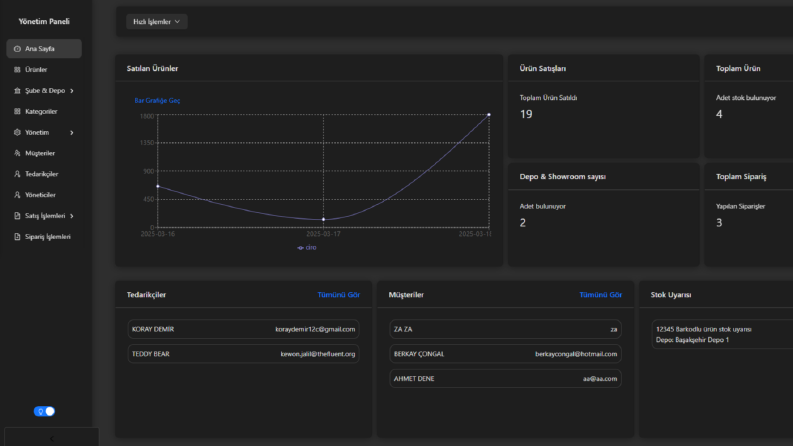
Task: Expand the Satış İşlemleri submenu chevron
Action: click(x=72, y=216)
